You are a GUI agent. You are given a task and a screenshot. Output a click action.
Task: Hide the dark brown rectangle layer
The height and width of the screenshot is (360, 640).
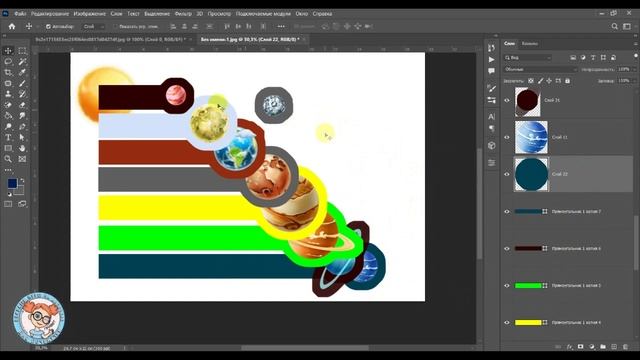[x=507, y=249]
